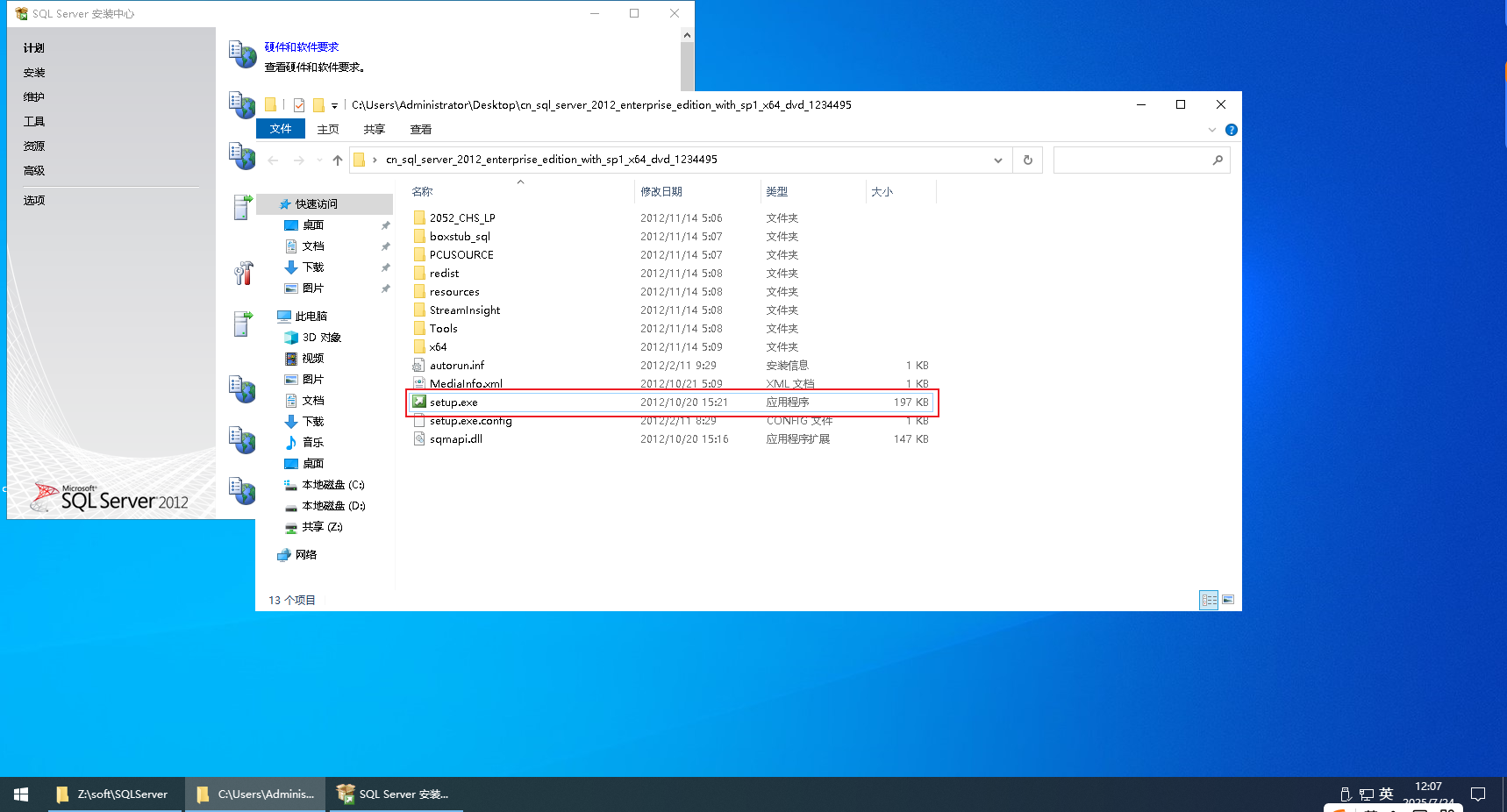Click the address bar path field
Viewport: 1507px width, 812px height.
[680, 160]
